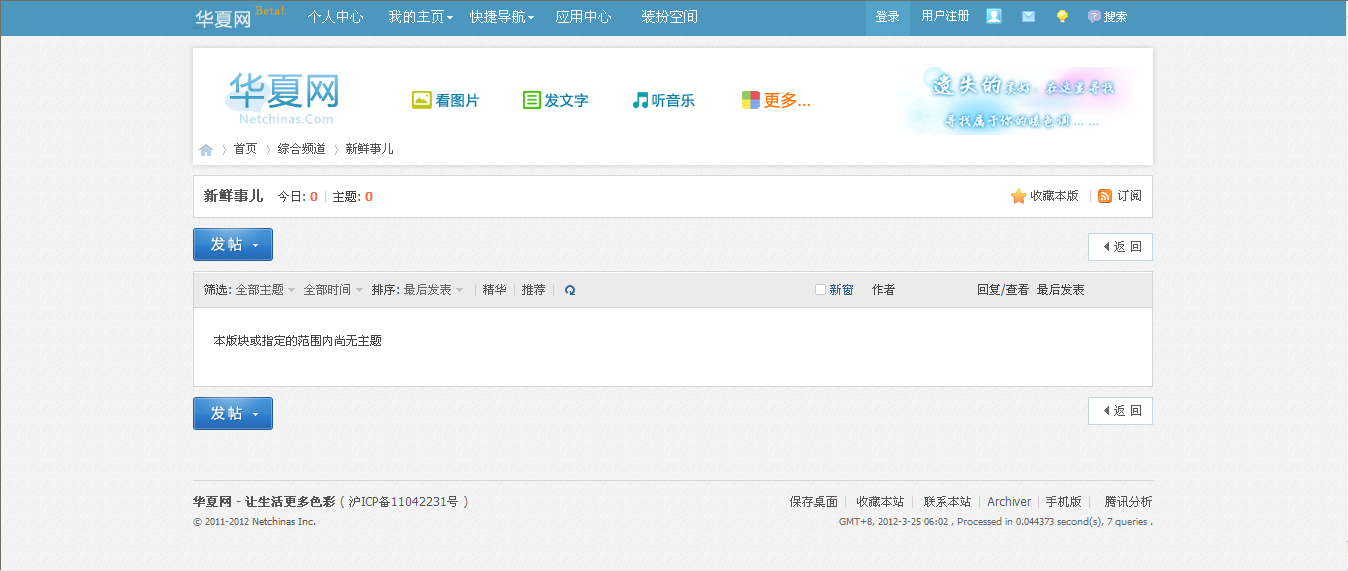
Task: Open 应用中心 in the top menu
Action: pos(584,17)
